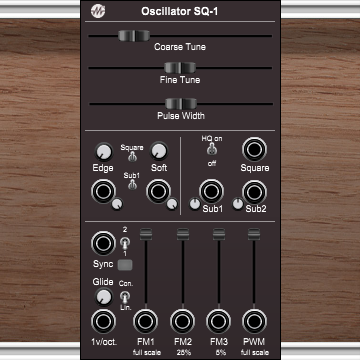Click the Coarse Tune label
The height and width of the screenshot is (360, 360).
pyautogui.click(x=180, y=47)
